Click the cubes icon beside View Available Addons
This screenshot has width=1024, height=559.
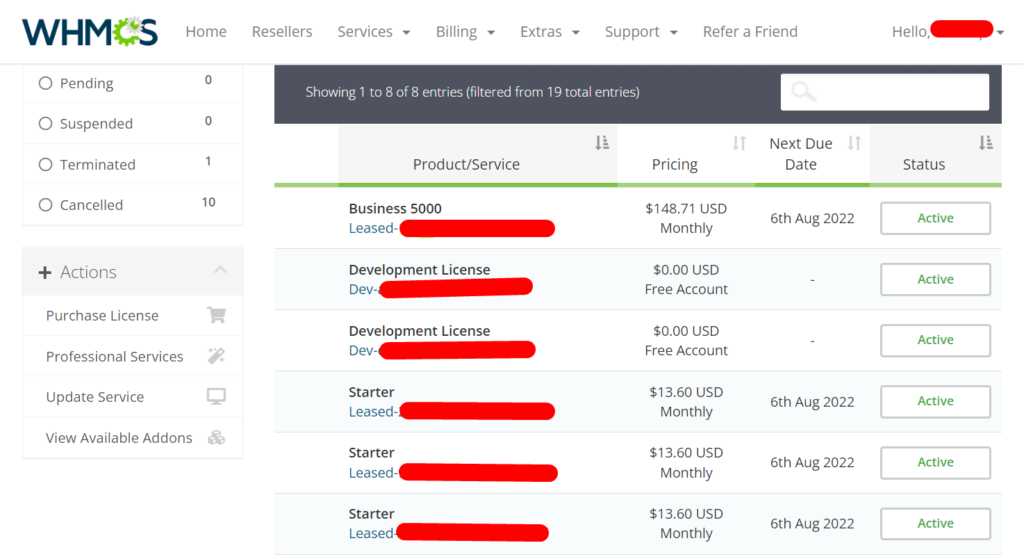pyautogui.click(x=216, y=438)
